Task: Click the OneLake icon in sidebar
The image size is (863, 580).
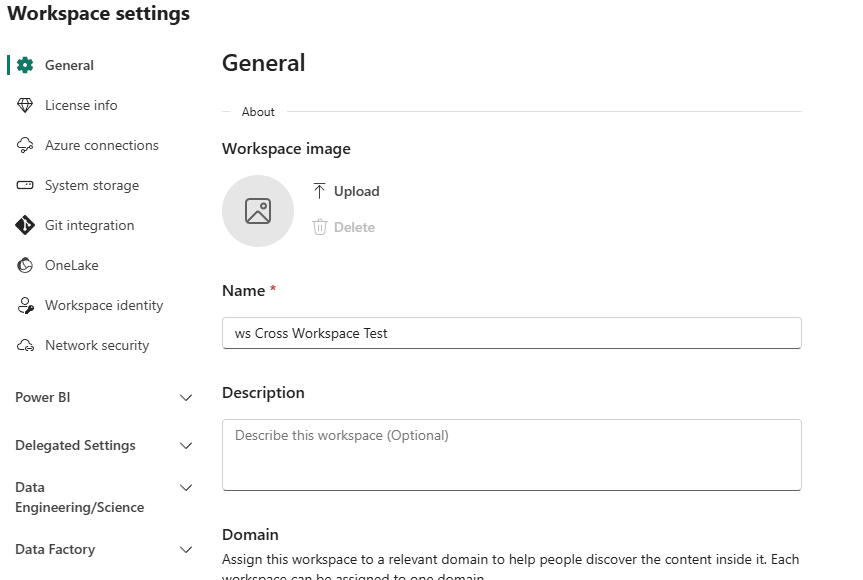Action: 25,266
